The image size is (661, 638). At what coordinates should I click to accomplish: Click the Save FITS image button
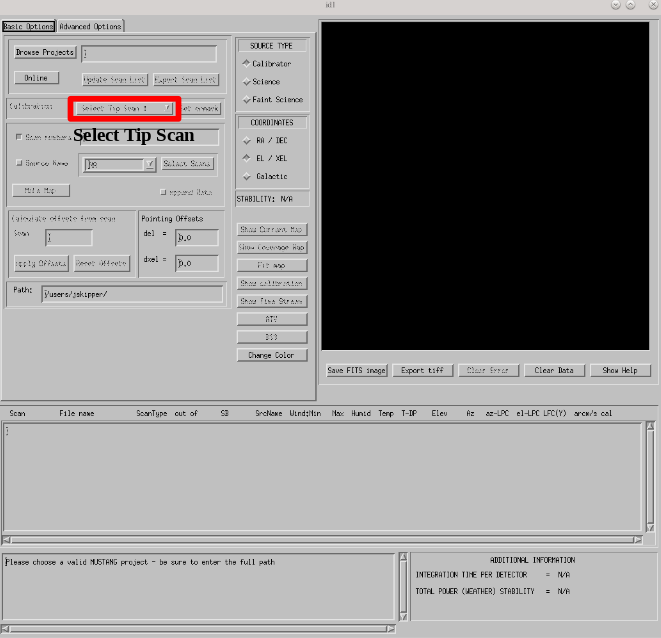click(357, 370)
